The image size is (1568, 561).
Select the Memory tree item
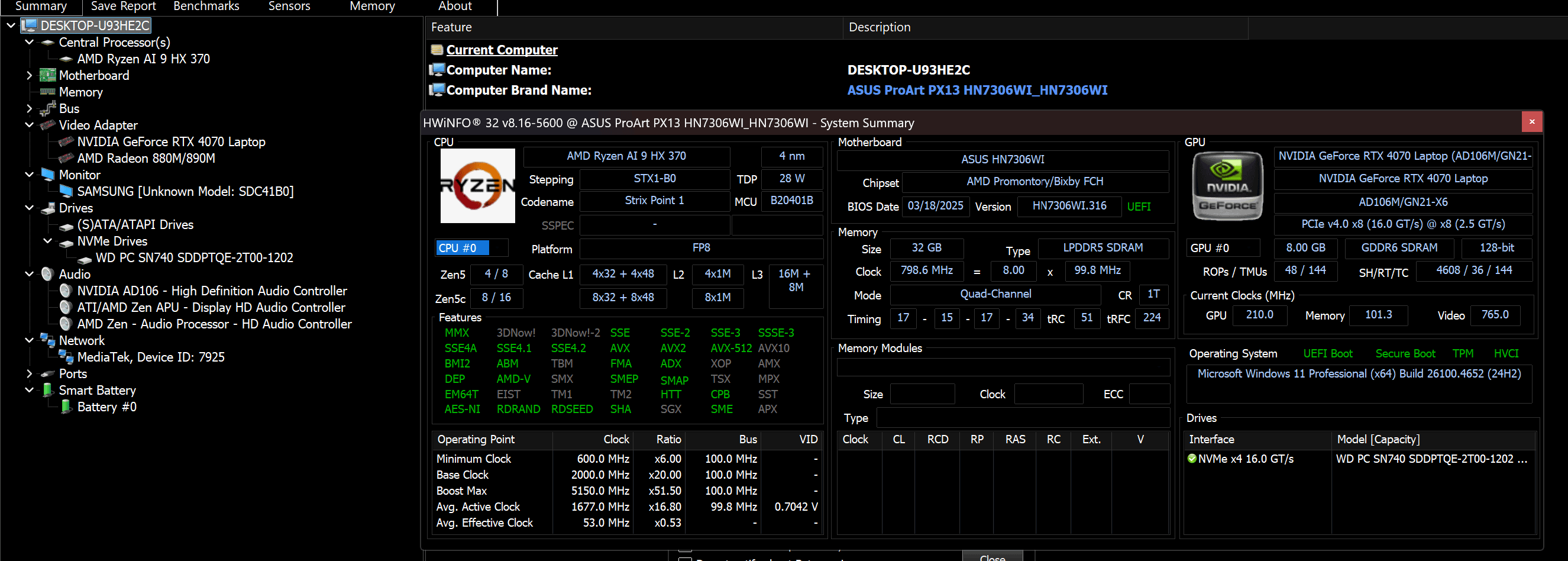pyautogui.click(x=80, y=92)
